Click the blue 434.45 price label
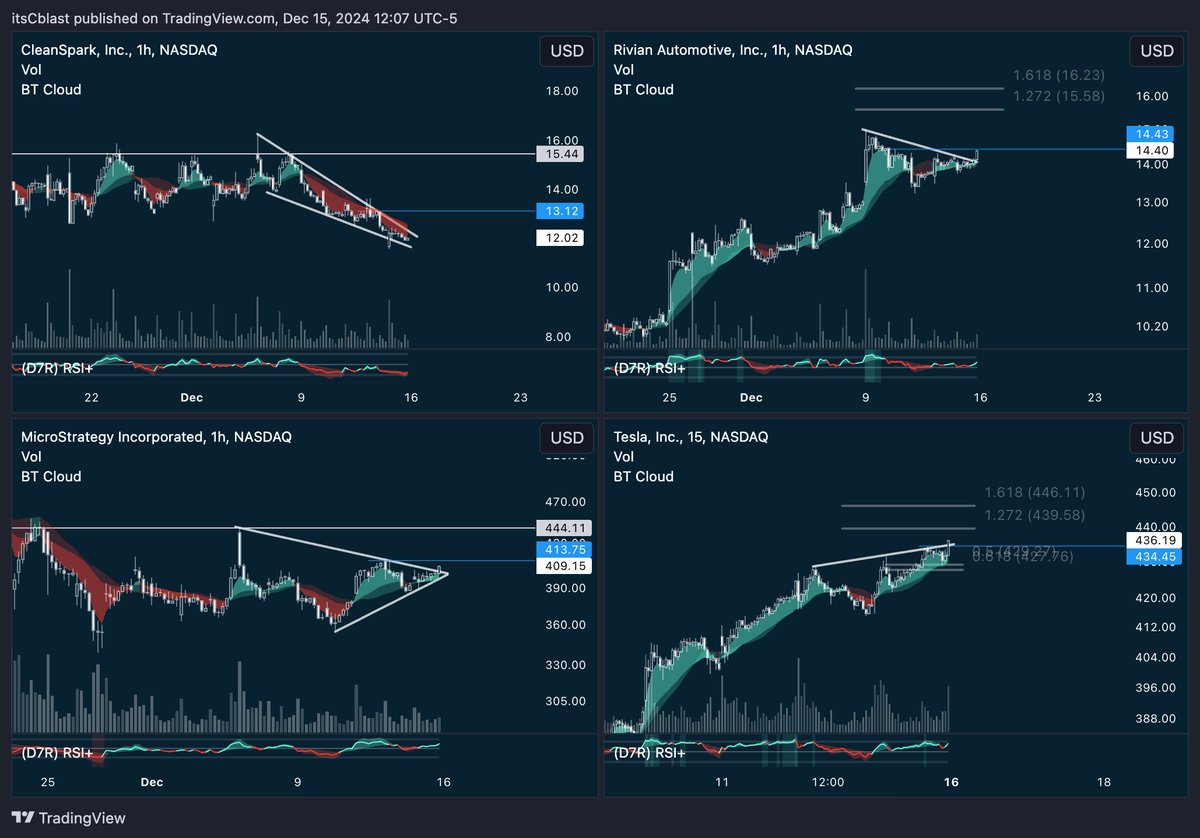The width and height of the screenshot is (1200, 838). pos(1154,556)
